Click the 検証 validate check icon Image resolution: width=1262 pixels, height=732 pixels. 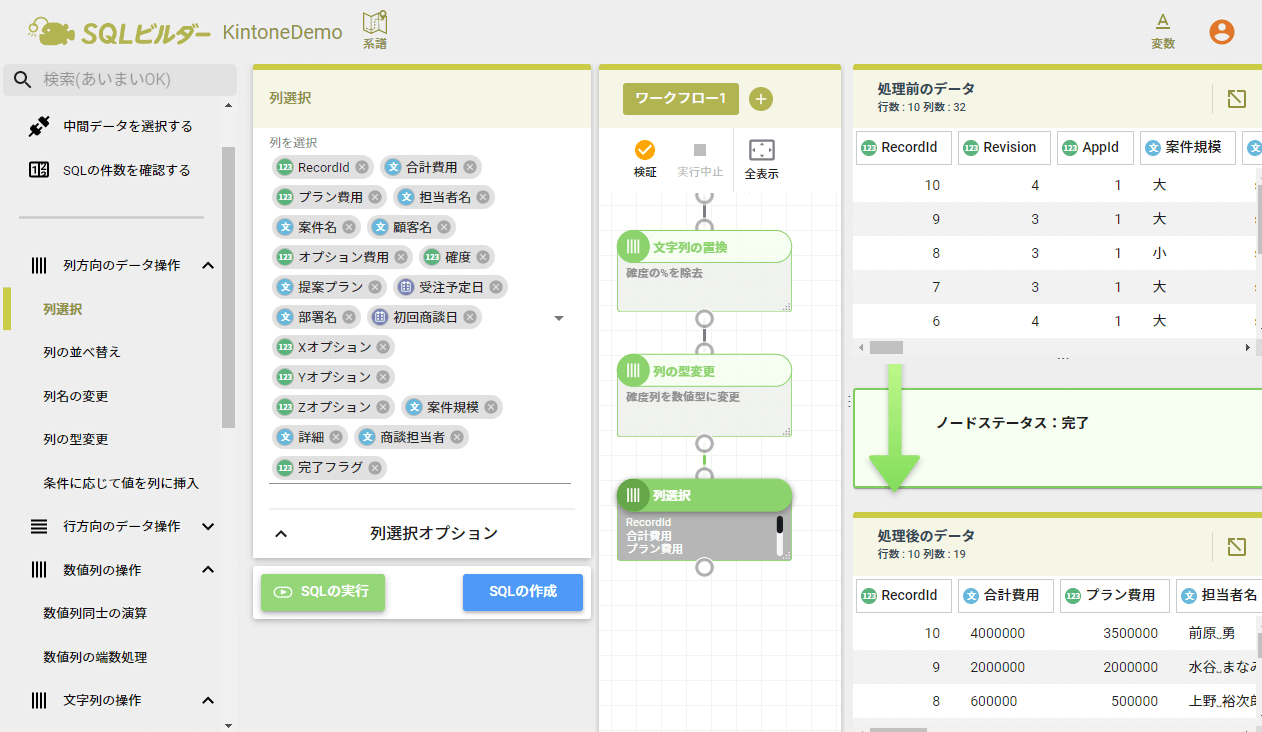tap(645, 150)
